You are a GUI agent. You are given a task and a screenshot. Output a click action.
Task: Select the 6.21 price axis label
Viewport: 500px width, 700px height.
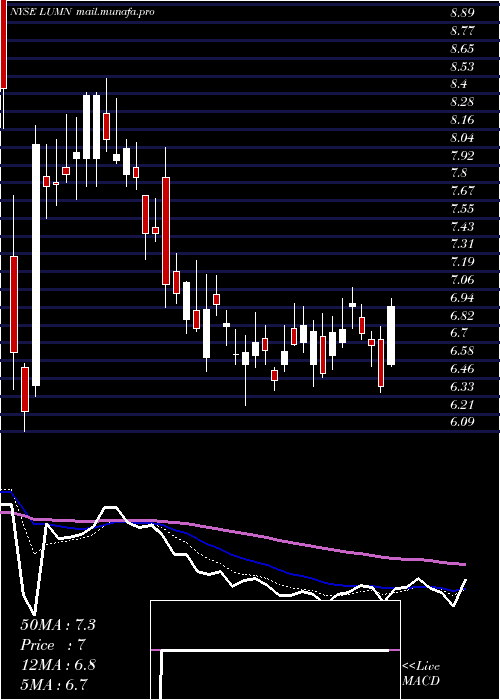point(462,404)
